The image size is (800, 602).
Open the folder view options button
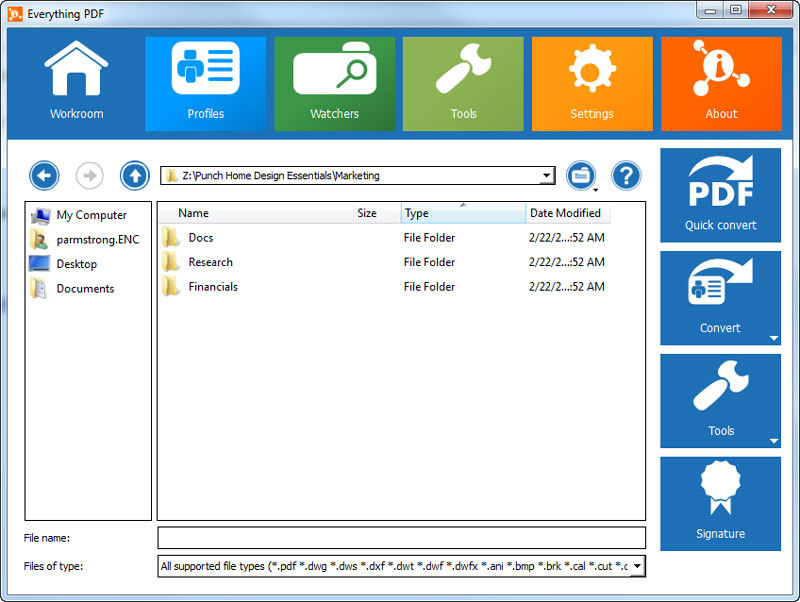coord(581,175)
